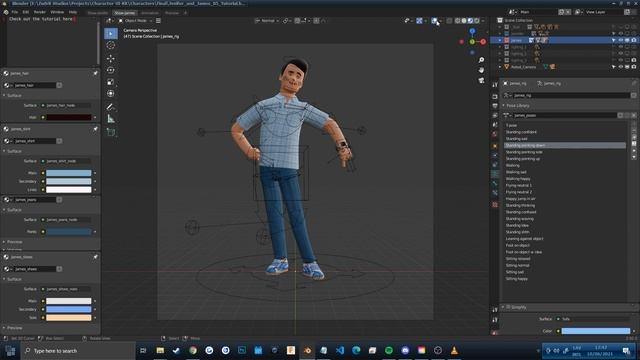The image size is (640, 360).
Task: Select the Measure tool
Action: [x=111, y=119]
